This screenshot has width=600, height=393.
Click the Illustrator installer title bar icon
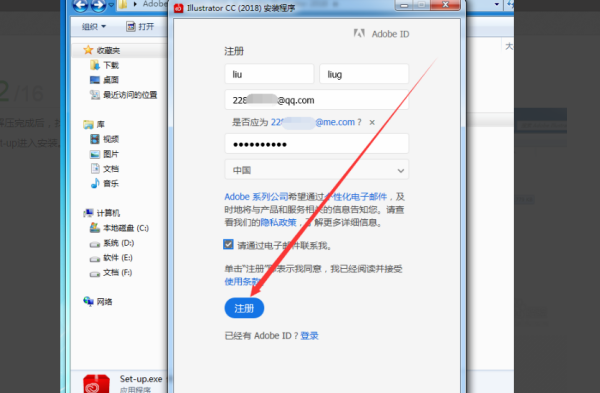point(179,8)
